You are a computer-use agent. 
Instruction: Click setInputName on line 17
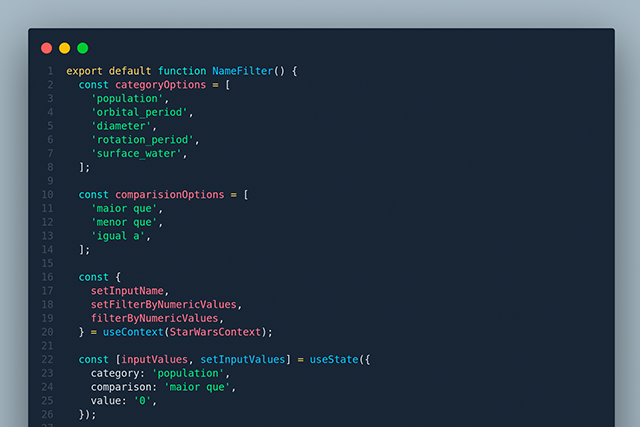coord(127,291)
